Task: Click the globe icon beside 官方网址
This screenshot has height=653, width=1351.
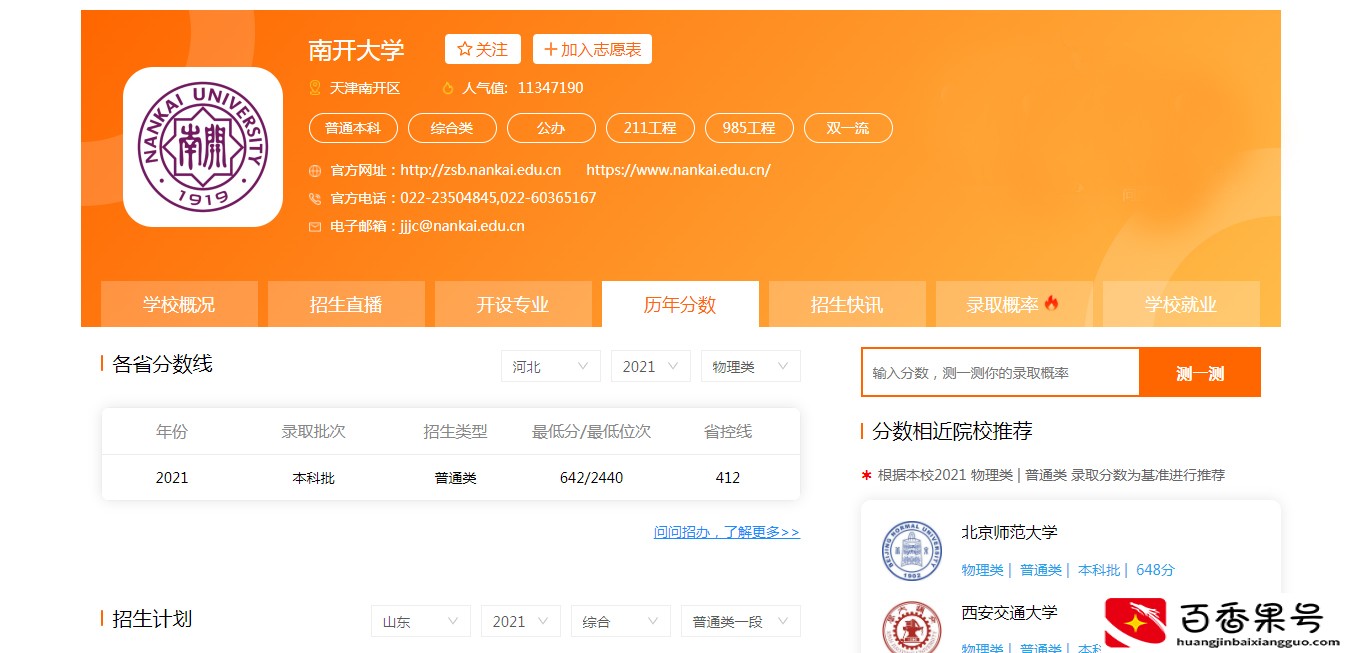Action: 315,171
